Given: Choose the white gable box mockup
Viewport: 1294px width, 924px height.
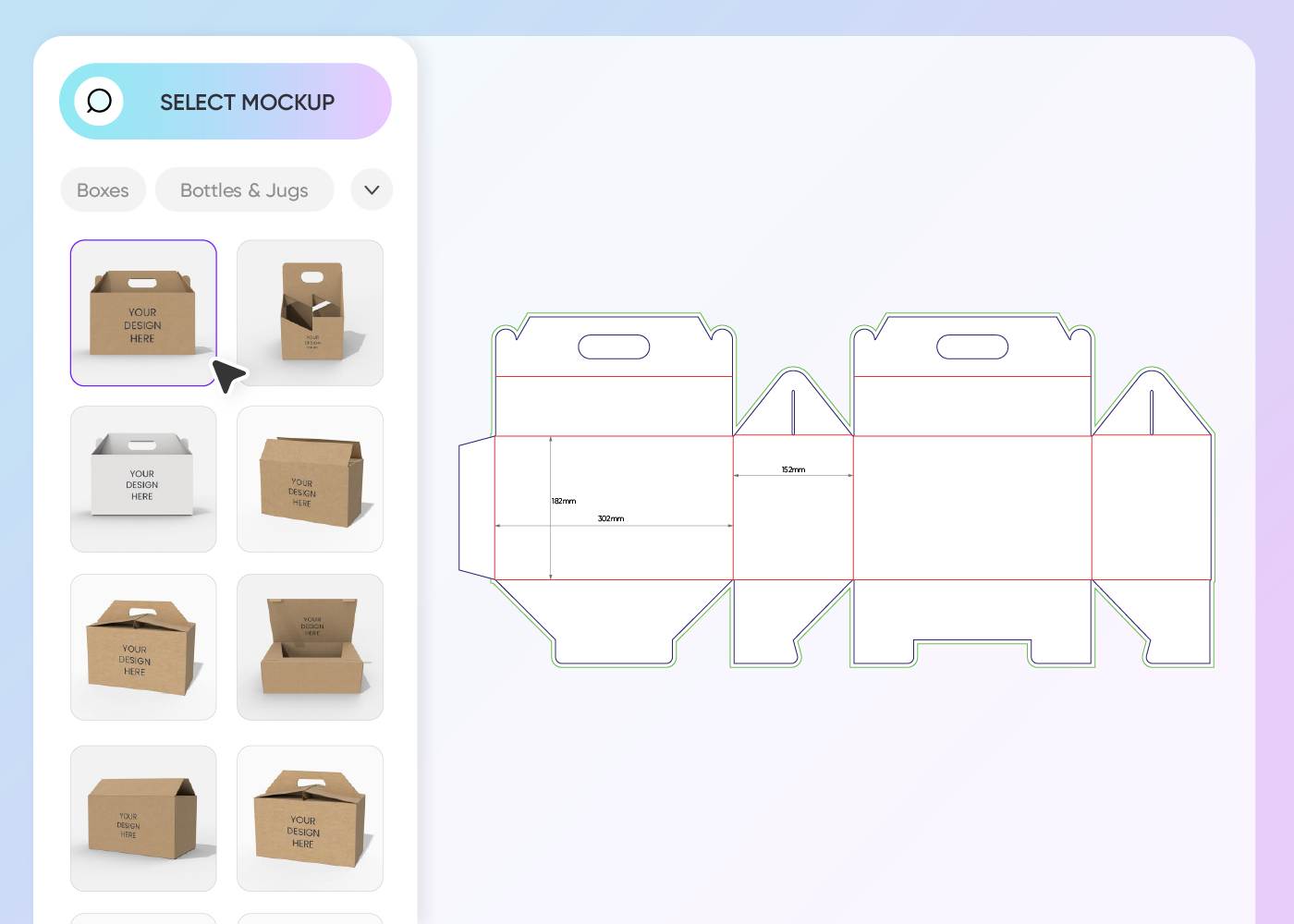Looking at the screenshot, I should pyautogui.click(x=143, y=479).
